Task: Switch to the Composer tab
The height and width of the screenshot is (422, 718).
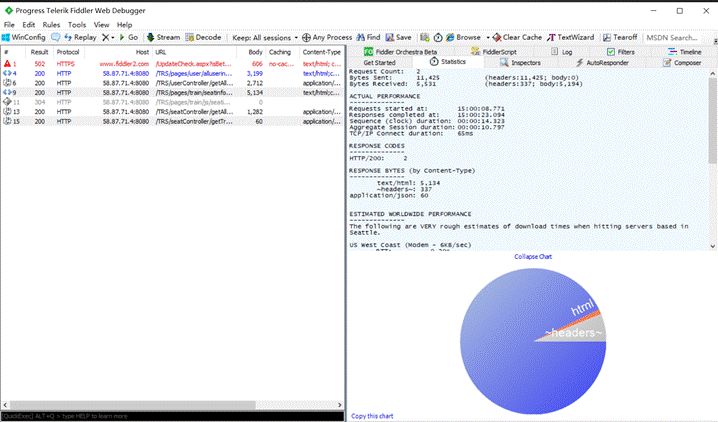Action: coord(682,62)
